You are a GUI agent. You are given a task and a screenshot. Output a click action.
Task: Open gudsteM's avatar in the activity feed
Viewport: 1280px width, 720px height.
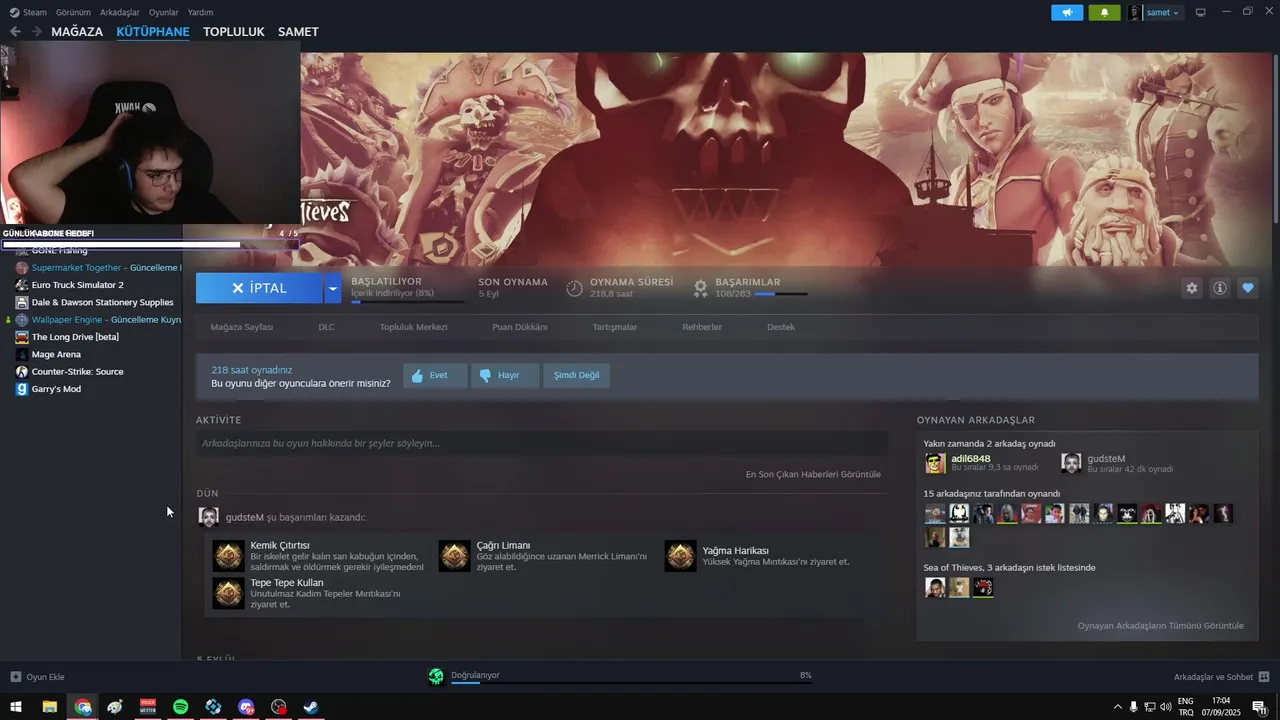click(x=208, y=517)
